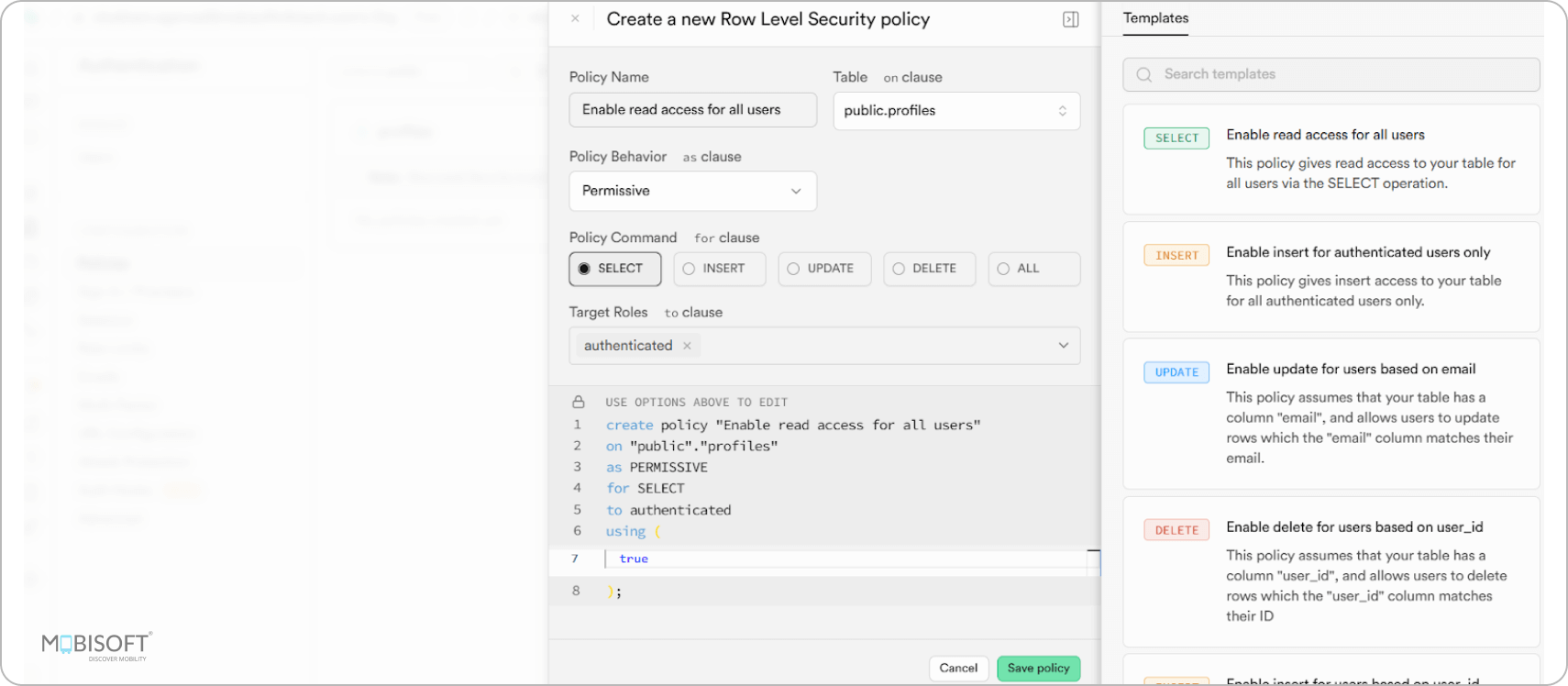Screen dimensions: 1568x686
Task: Click the green SELECT template badge
Action: click(1176, 138)
